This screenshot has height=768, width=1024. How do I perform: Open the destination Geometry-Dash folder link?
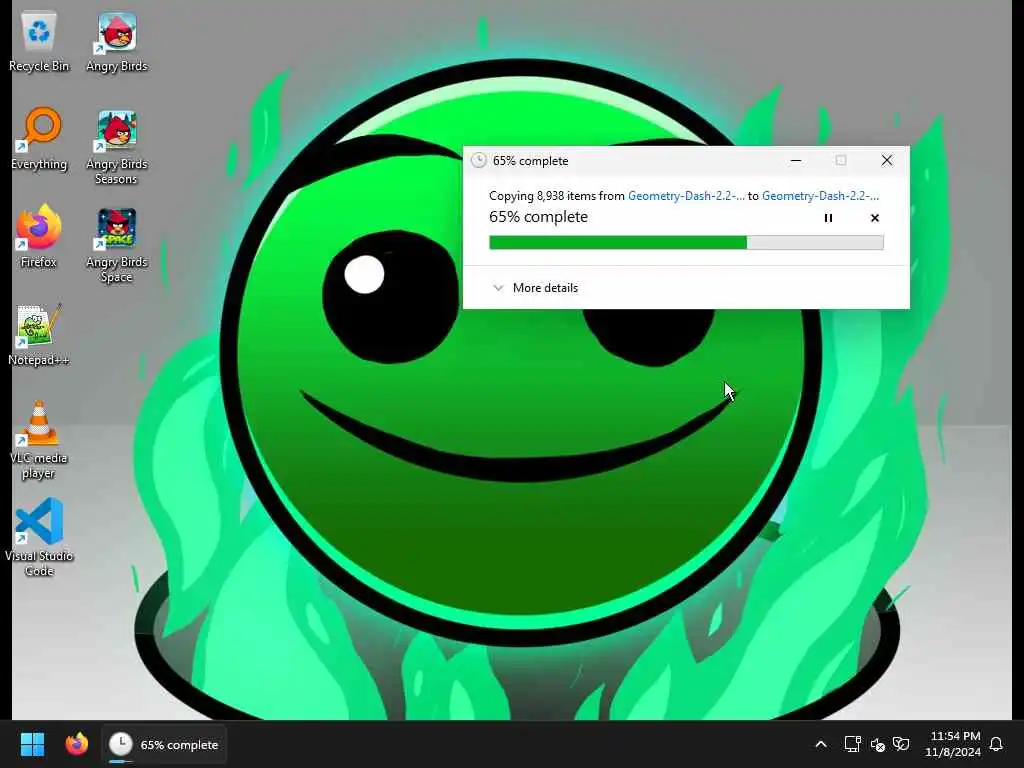tap(820, 196)
